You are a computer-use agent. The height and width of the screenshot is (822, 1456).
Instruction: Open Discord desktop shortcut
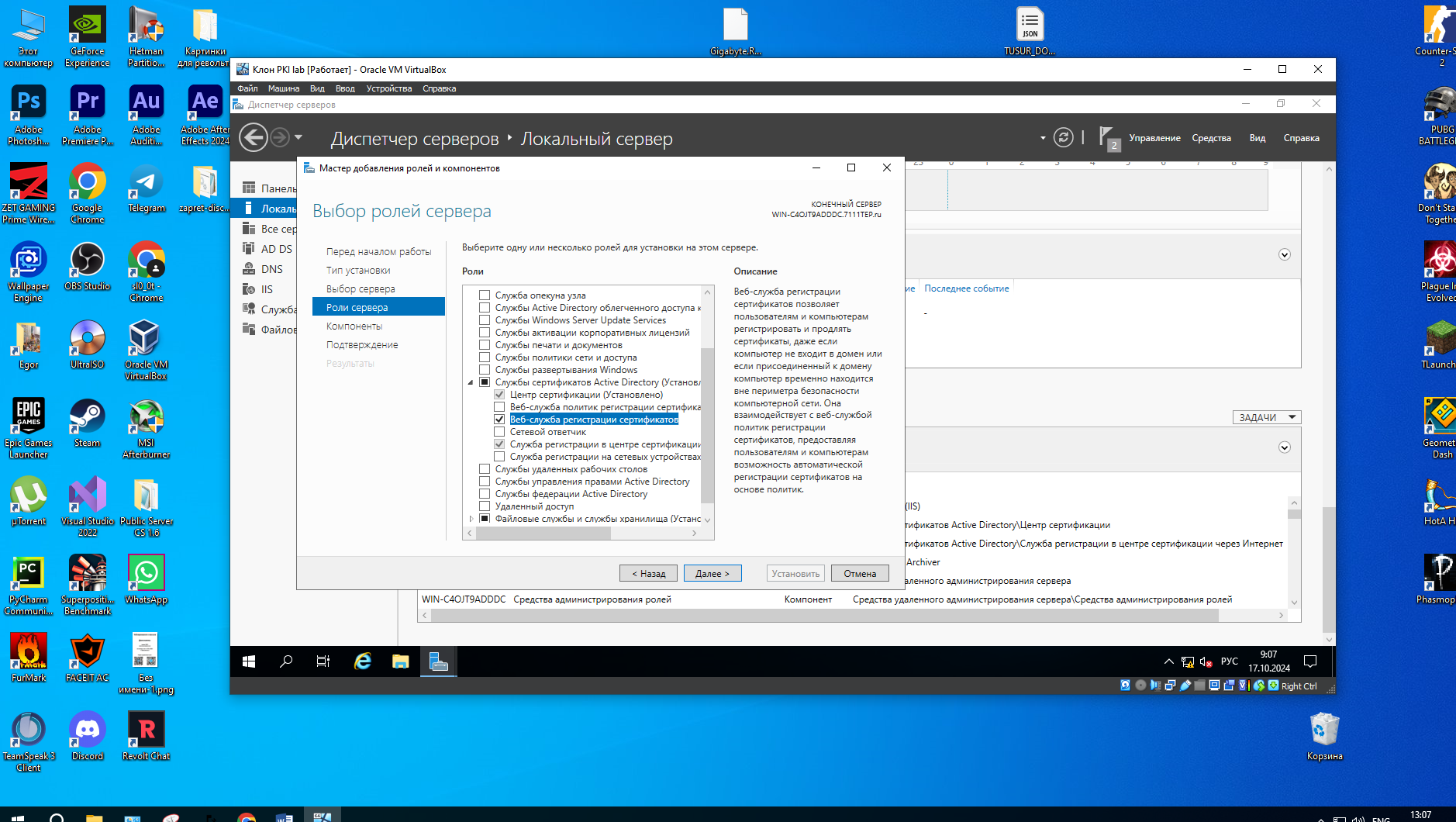point(88,736)
